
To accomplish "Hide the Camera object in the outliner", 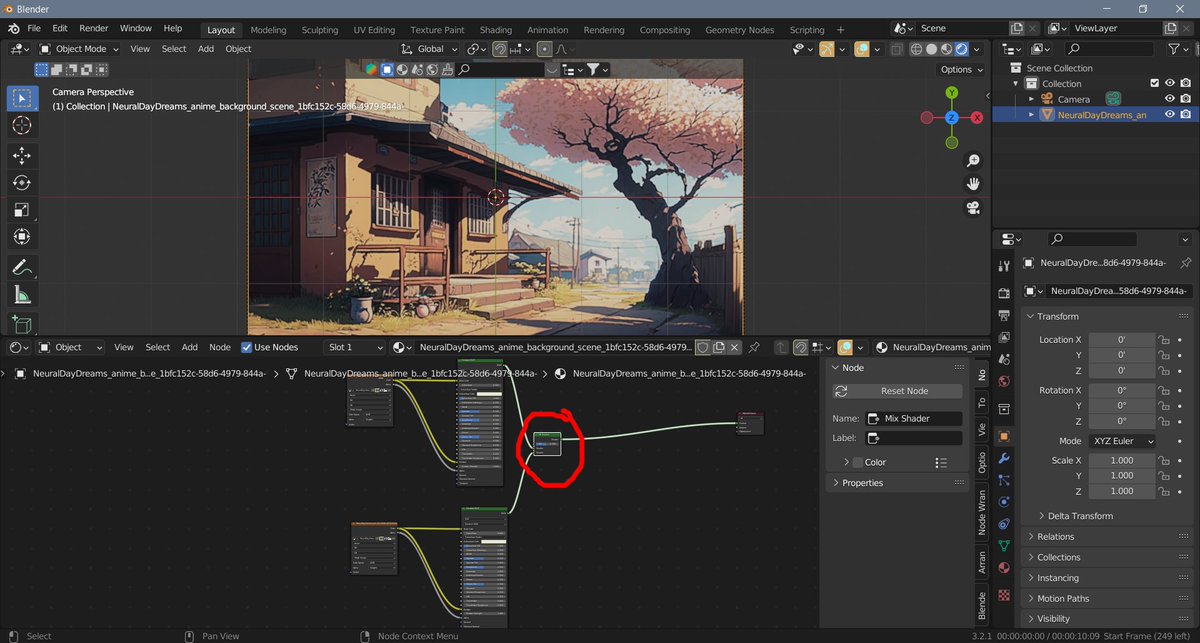I will [1168, 98].
